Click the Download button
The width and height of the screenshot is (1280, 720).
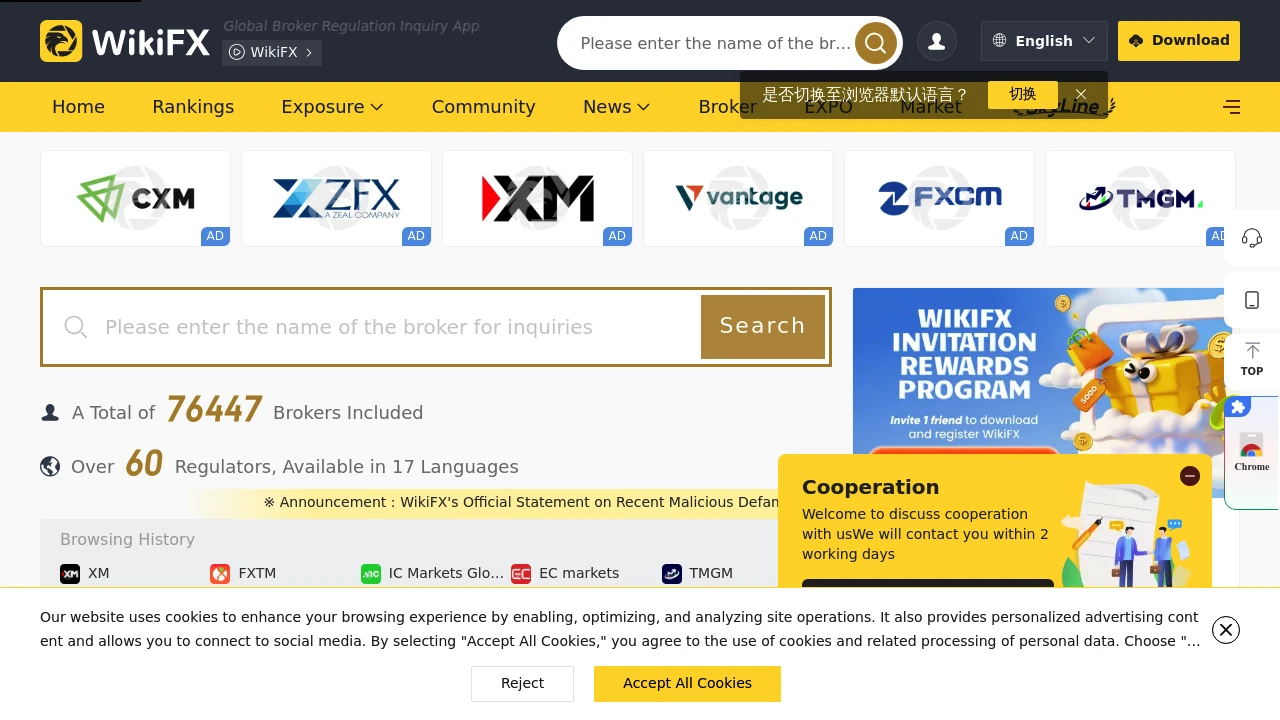coord(1179,41)
